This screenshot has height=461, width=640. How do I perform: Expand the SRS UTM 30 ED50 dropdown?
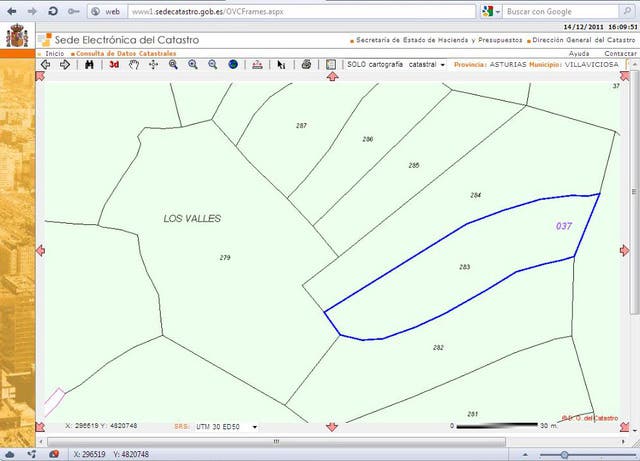255,426
